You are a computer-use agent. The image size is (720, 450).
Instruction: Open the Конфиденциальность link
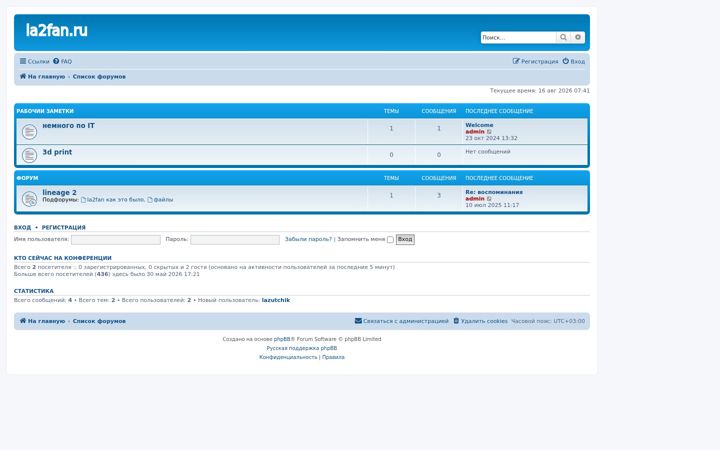tap(288, 357)
